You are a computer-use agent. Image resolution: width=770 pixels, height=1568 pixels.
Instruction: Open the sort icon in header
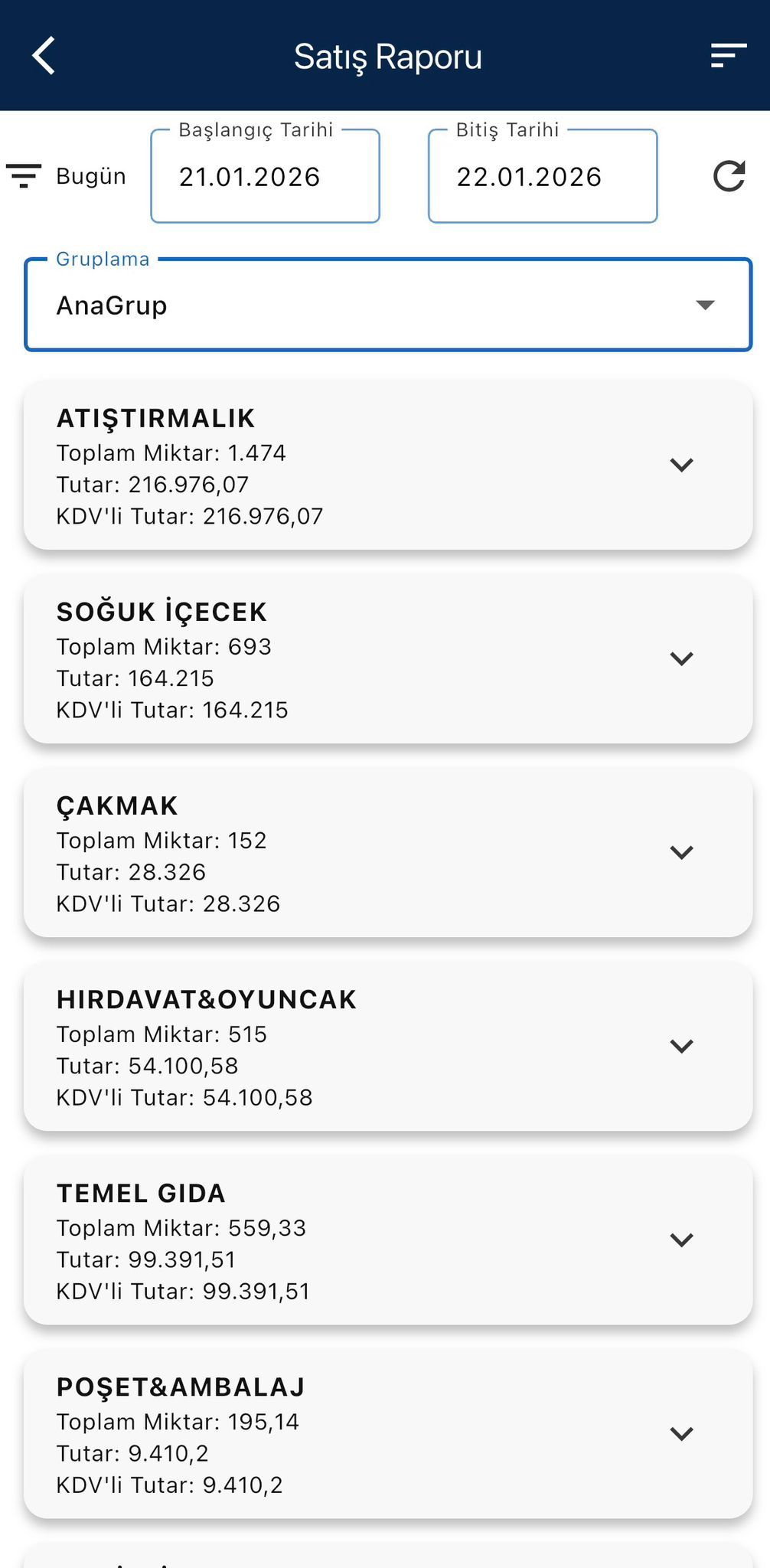click(728, 56)
